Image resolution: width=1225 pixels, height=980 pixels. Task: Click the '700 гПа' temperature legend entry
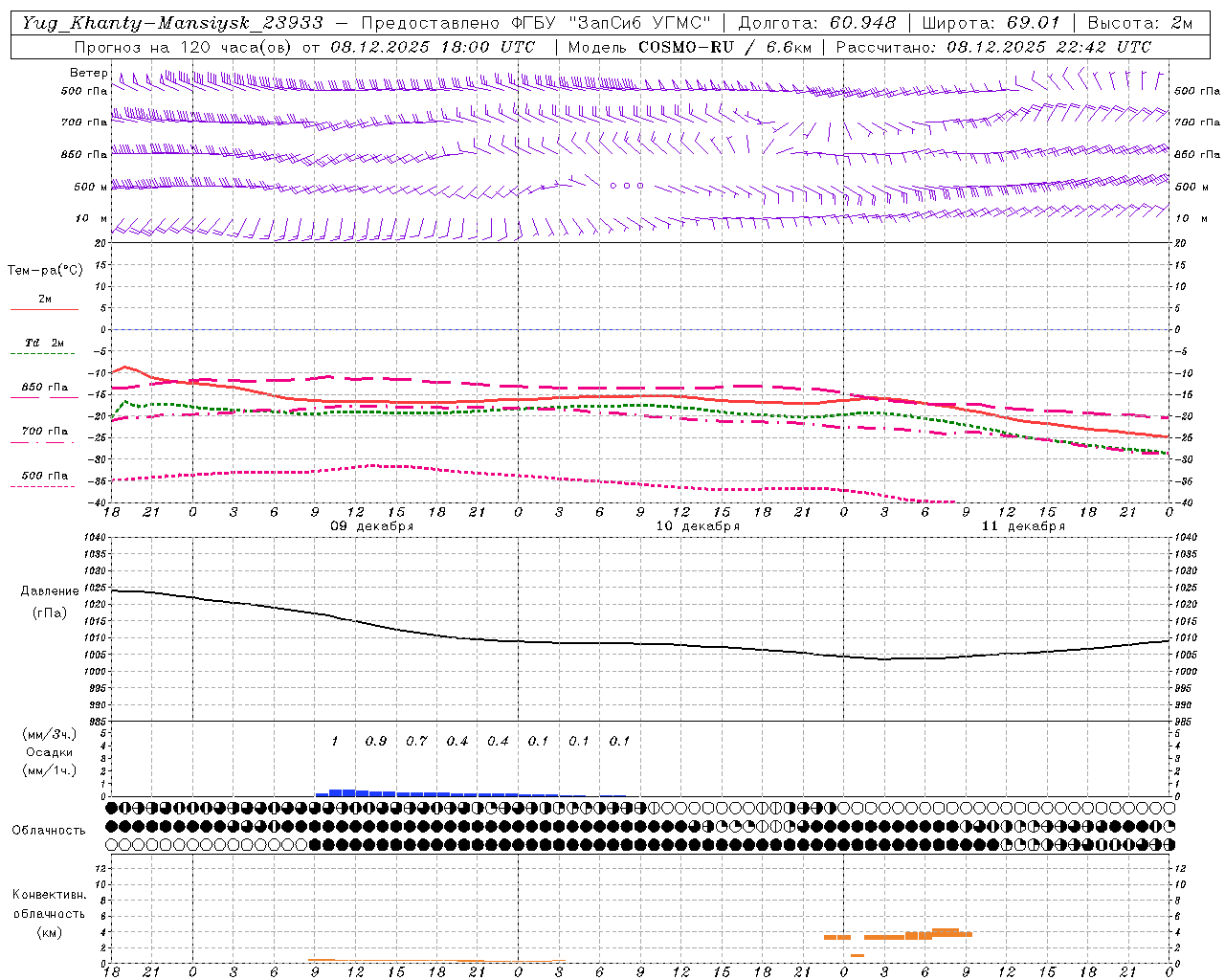45,432
